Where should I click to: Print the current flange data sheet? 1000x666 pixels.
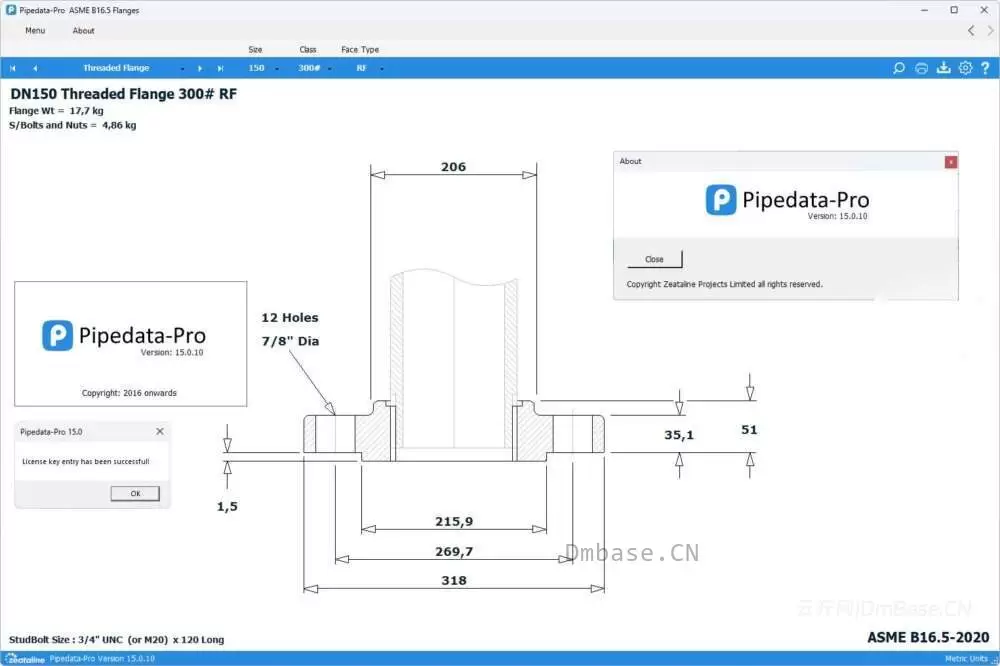click(x=921, y=68)
